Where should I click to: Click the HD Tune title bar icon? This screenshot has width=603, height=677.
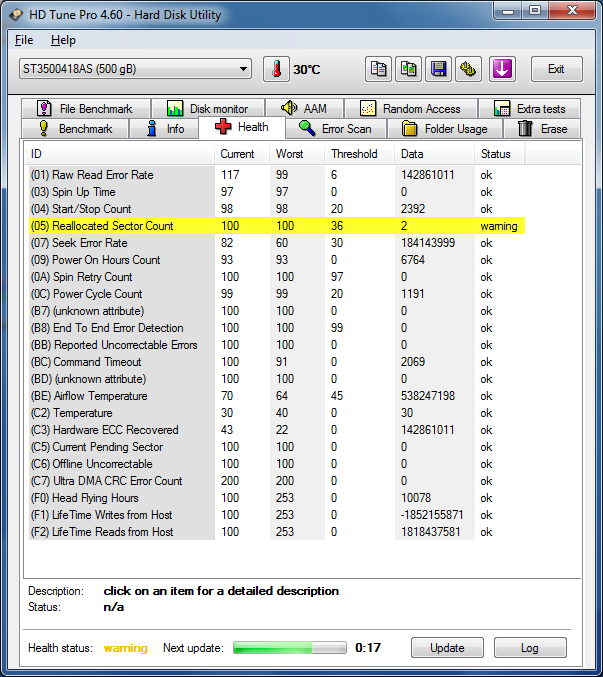16,15
